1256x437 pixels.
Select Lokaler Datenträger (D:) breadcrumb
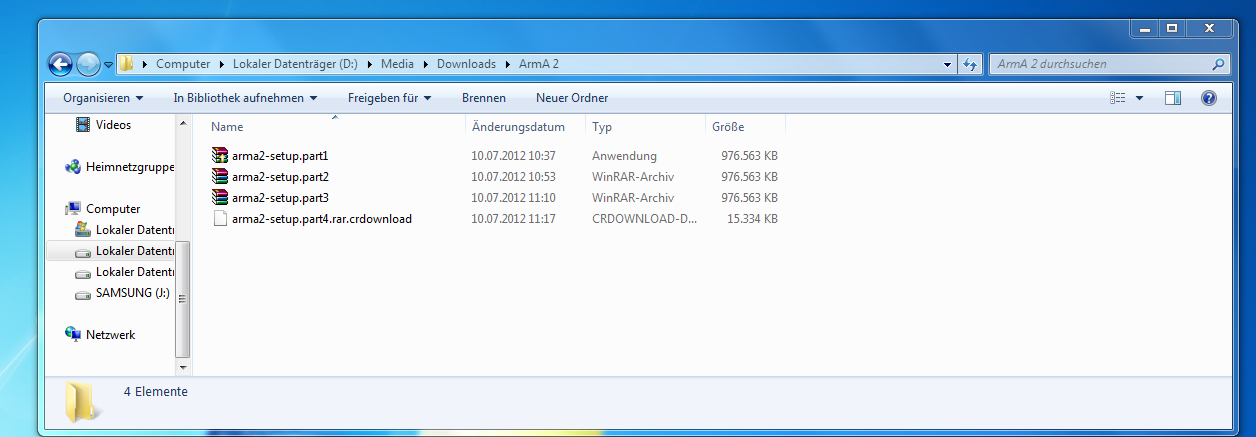[x=295, y=64]
